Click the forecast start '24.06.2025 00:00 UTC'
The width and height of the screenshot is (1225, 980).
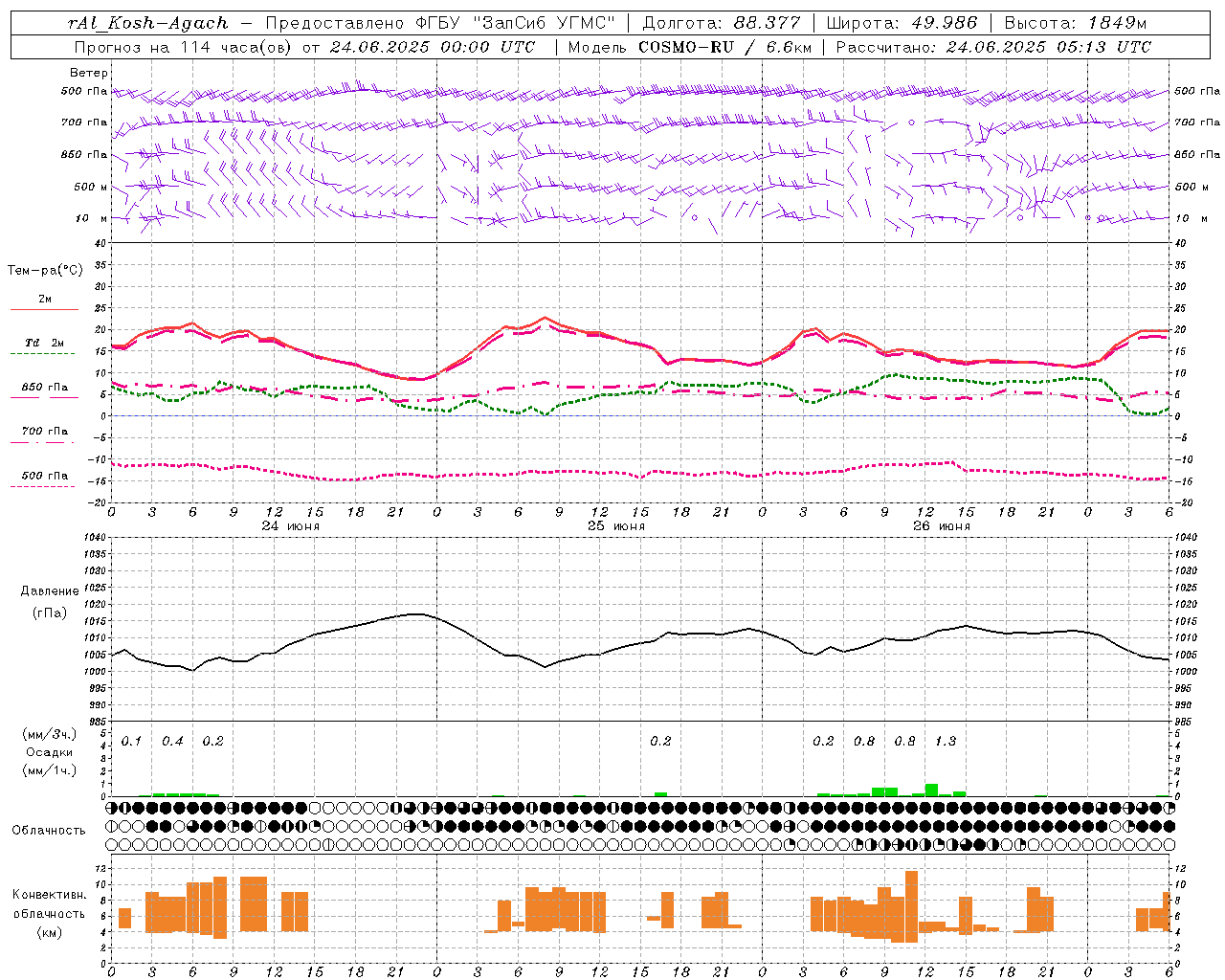click(433, 47)
